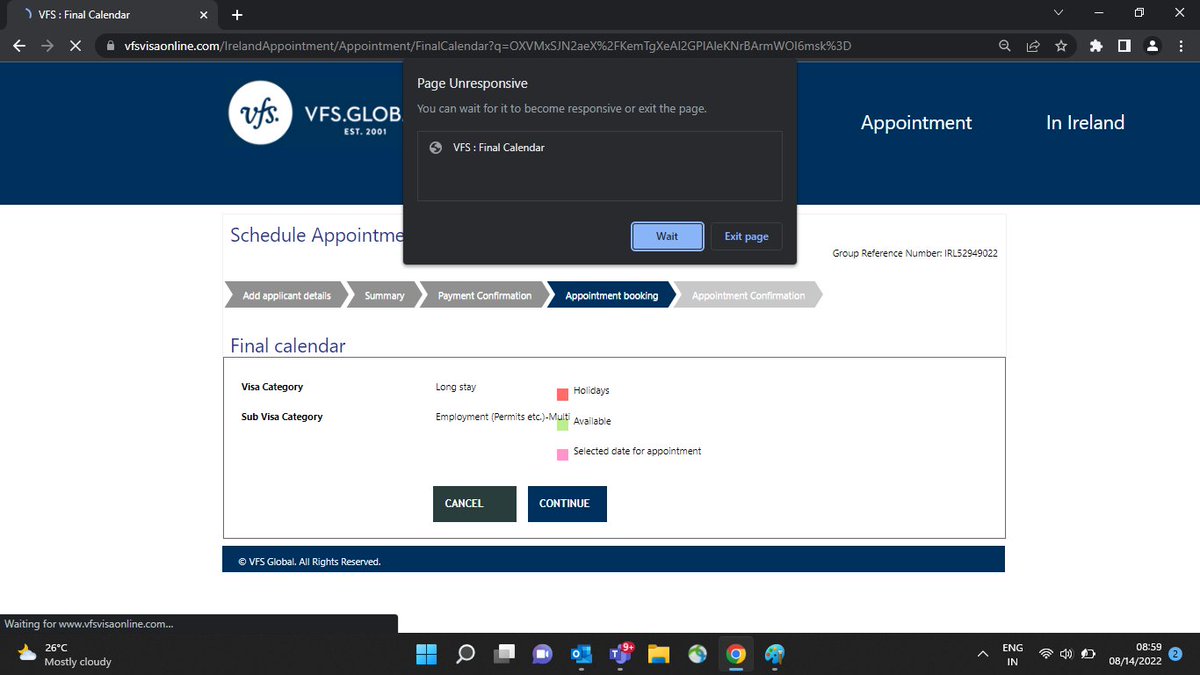
Task: Click the Wait button in the dialog
Action: [667, 236]
